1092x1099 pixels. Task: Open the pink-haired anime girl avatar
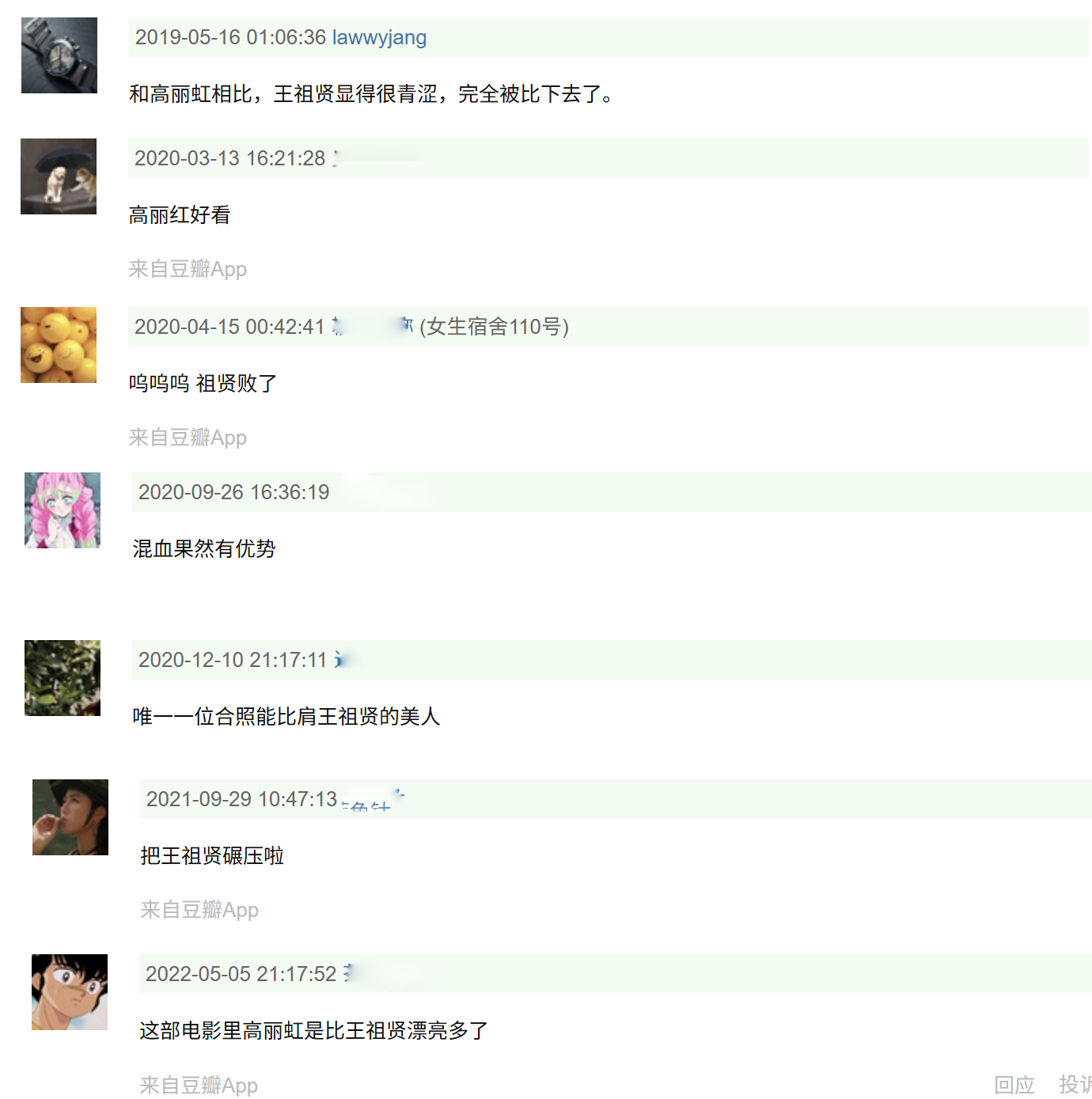coord(63,510)
